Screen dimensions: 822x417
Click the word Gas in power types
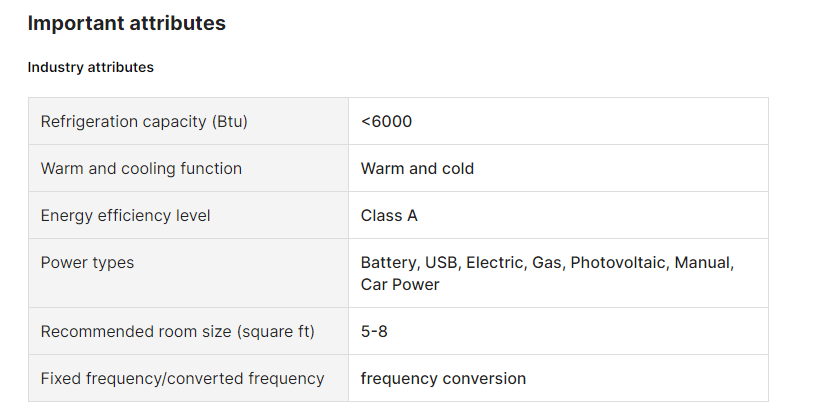pyautogui.click(x=547, y=263)
